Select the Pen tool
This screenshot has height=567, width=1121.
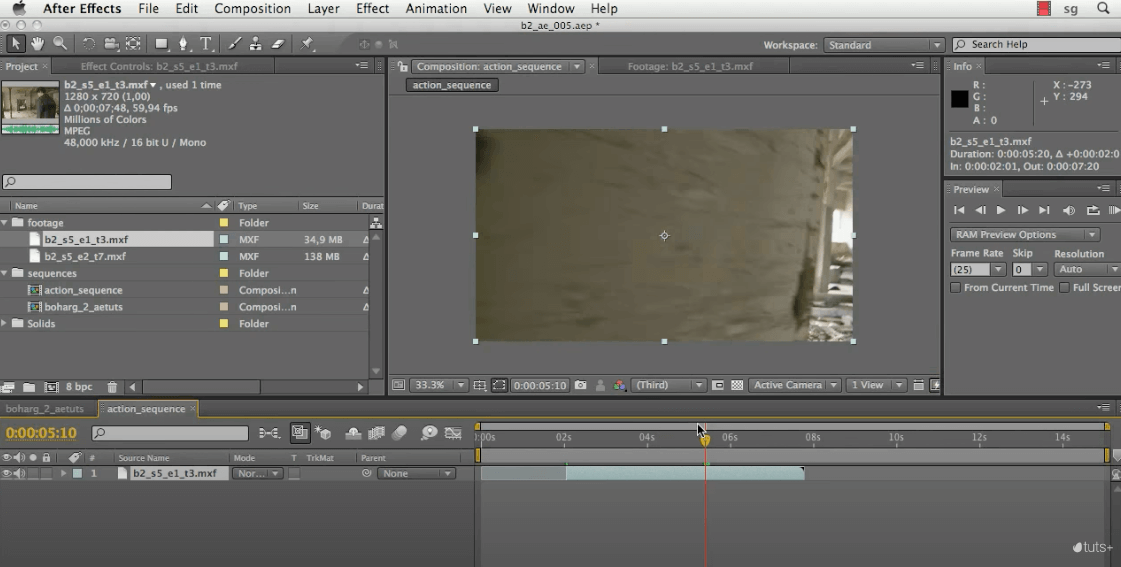[x=183, y=44]
